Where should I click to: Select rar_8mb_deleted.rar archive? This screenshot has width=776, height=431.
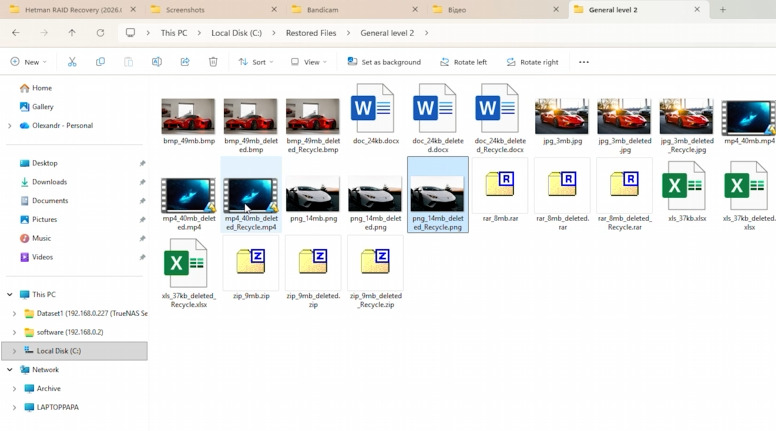(562, 194)
